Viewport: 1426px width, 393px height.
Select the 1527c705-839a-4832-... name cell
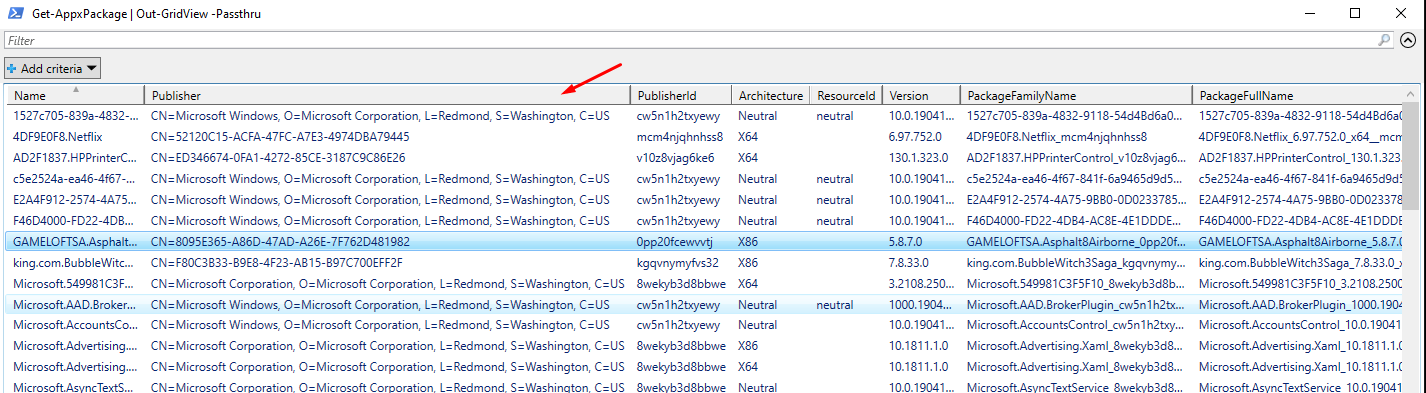point(75,116)
